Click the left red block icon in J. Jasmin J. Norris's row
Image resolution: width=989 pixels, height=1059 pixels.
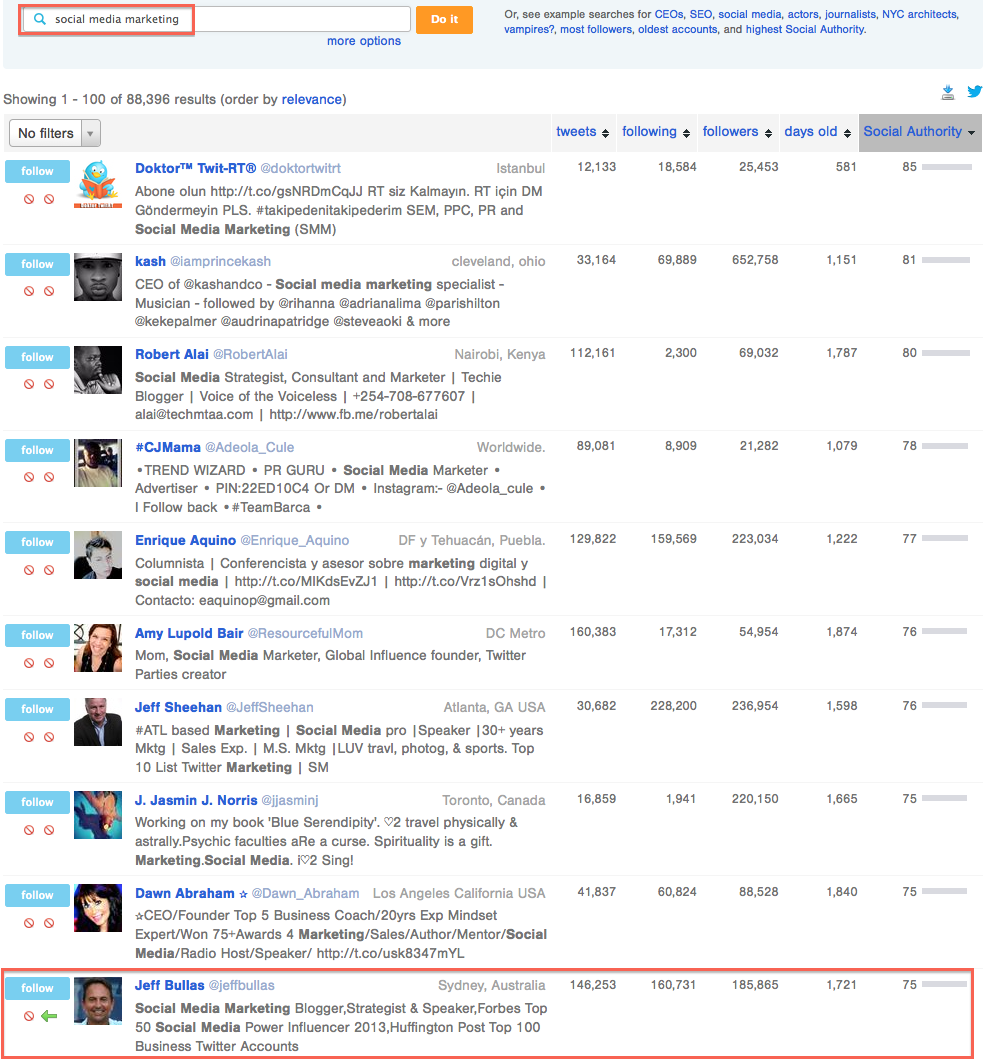(x=29, y=830)
